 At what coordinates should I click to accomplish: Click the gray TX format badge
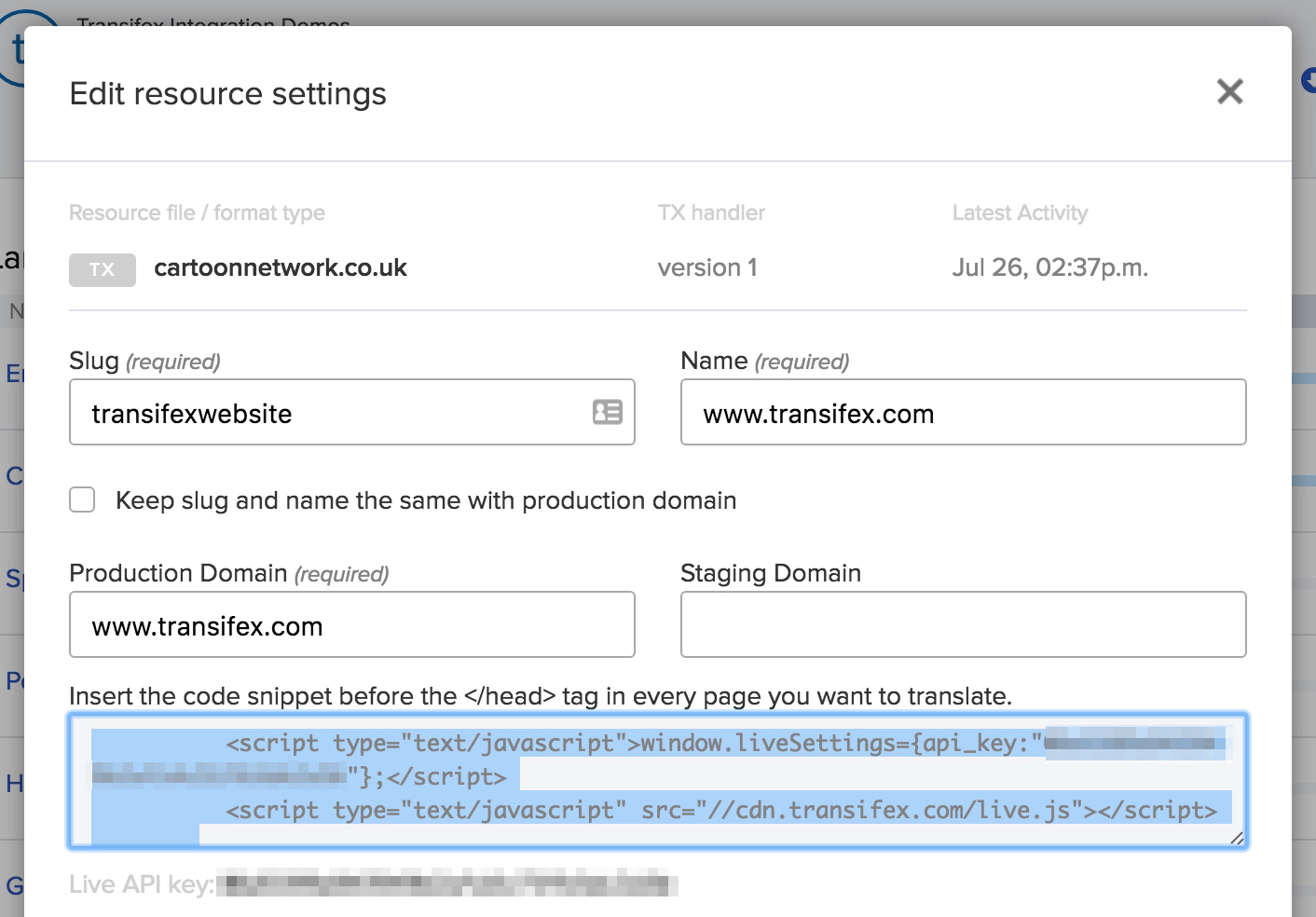pyautogui.click(x=103, y=269)
